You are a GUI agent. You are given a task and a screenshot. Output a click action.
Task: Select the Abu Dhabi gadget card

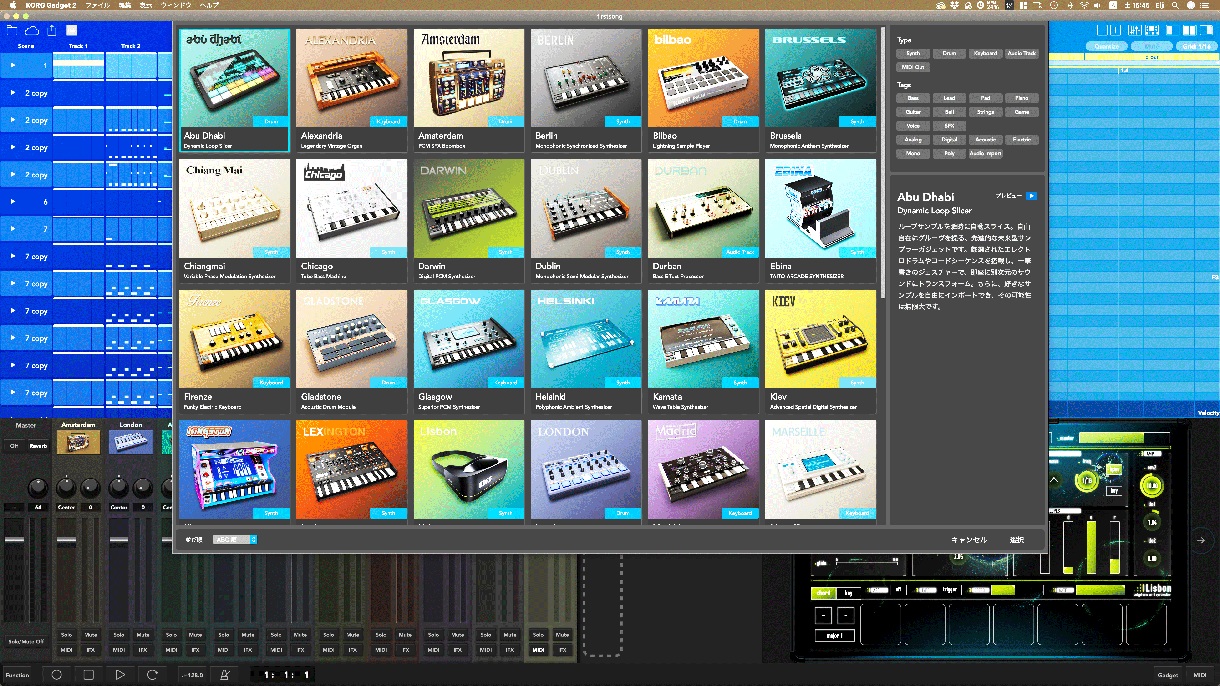(x=235, y=90)
